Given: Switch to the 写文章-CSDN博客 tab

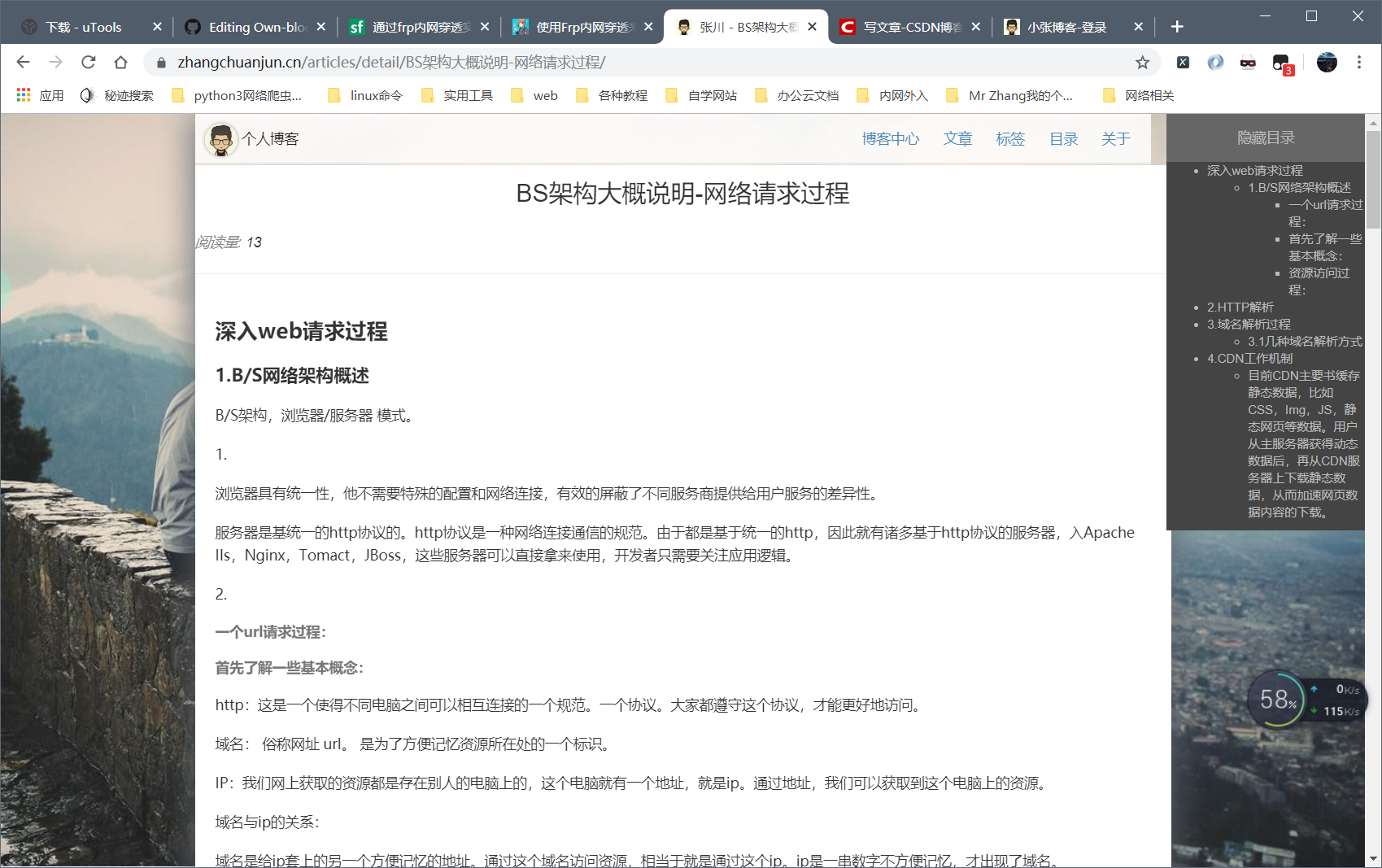Looking at the screenshot, I should point(910,27).
